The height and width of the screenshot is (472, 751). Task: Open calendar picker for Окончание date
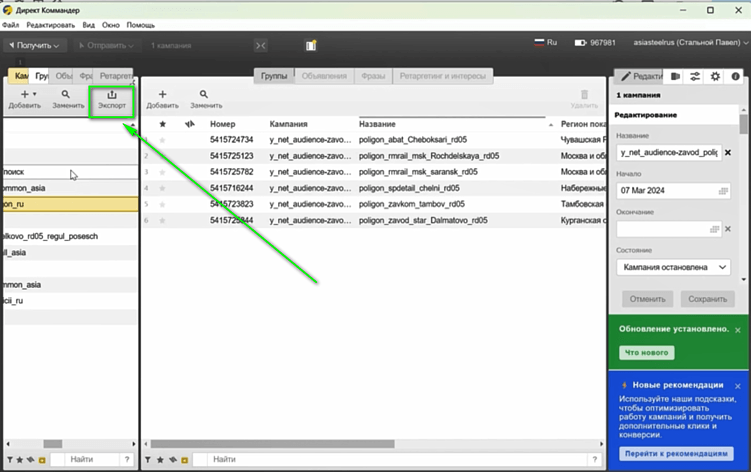pos(714,229)
